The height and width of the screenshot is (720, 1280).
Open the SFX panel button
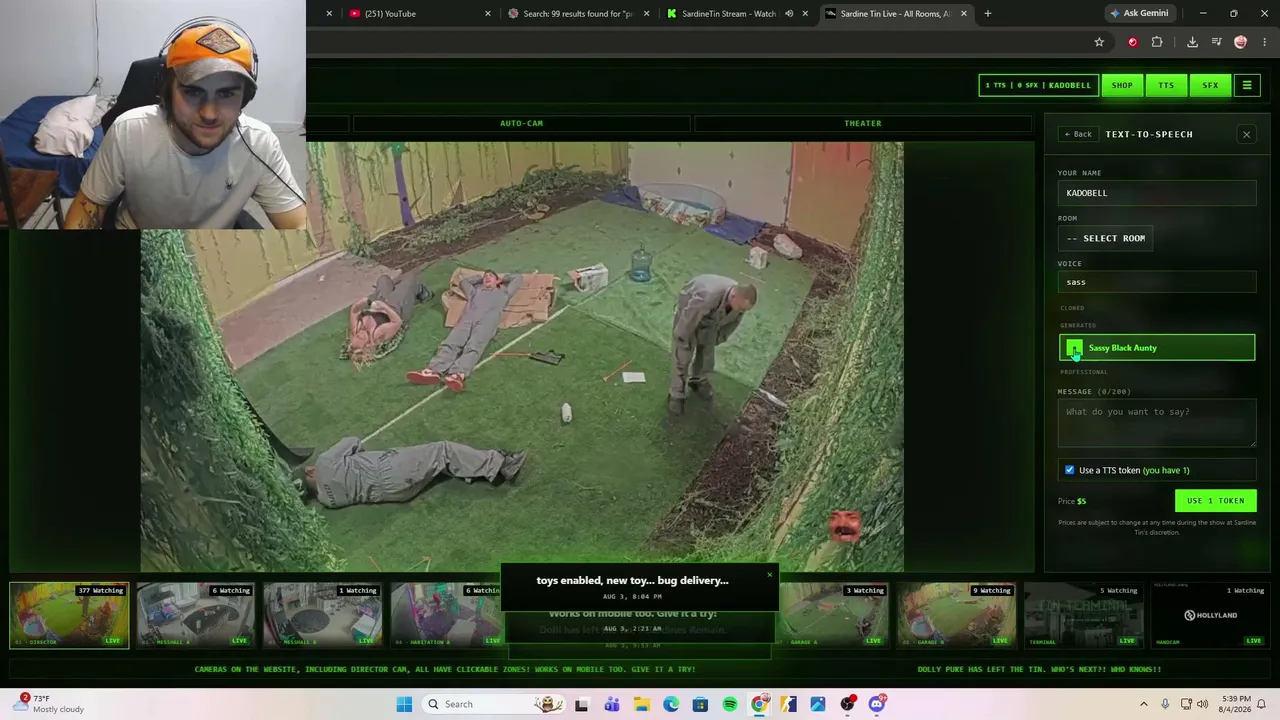coord(1210,85)
